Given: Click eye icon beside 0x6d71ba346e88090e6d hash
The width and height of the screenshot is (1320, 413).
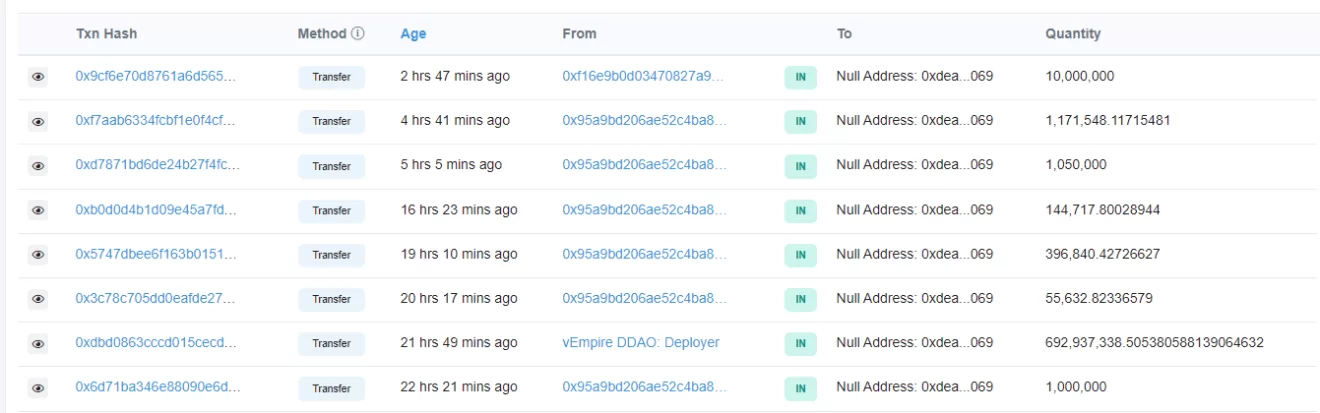Looking at the screenshot, I should point(38,388).
